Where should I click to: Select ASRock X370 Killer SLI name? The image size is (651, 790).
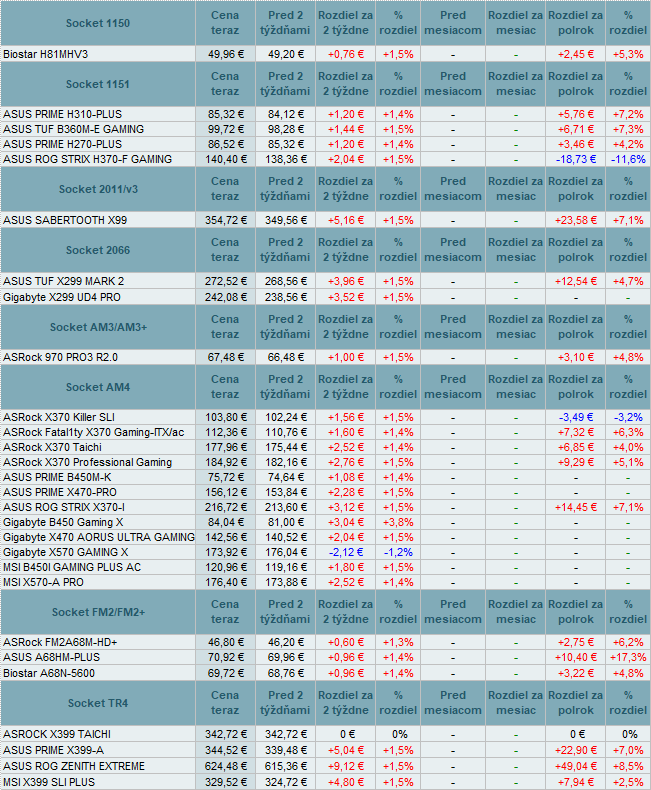[x=59, y=417]
